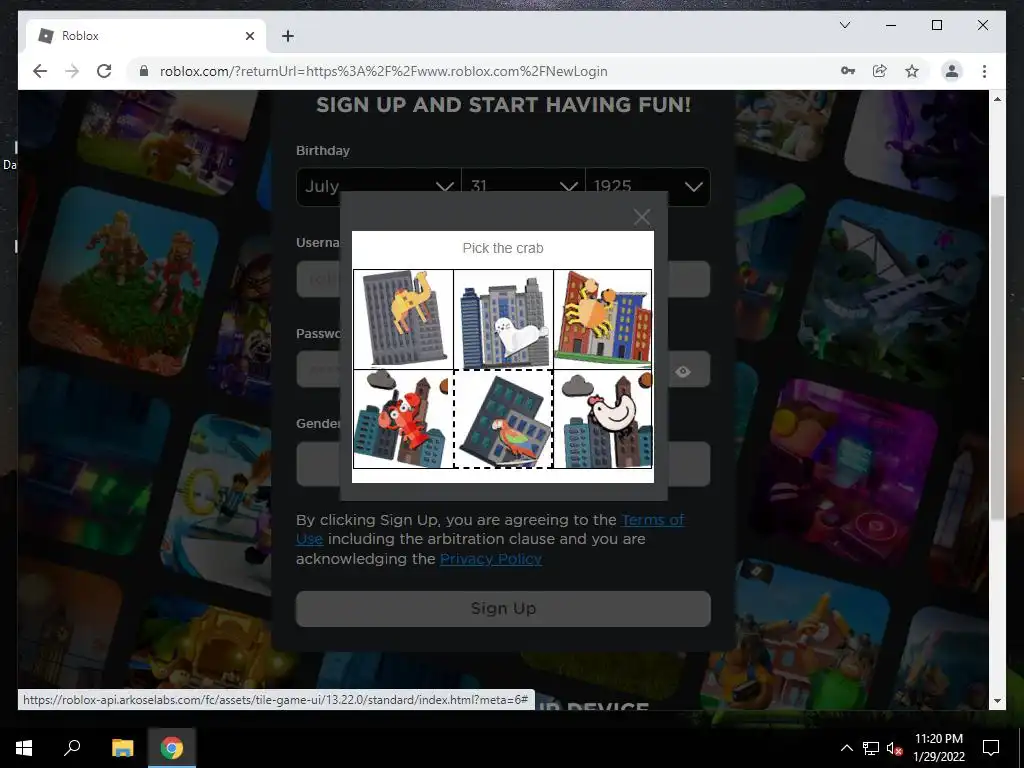Close the captcha dialog with X
The image size is (1024, 768).
click(x=642, y=217)
